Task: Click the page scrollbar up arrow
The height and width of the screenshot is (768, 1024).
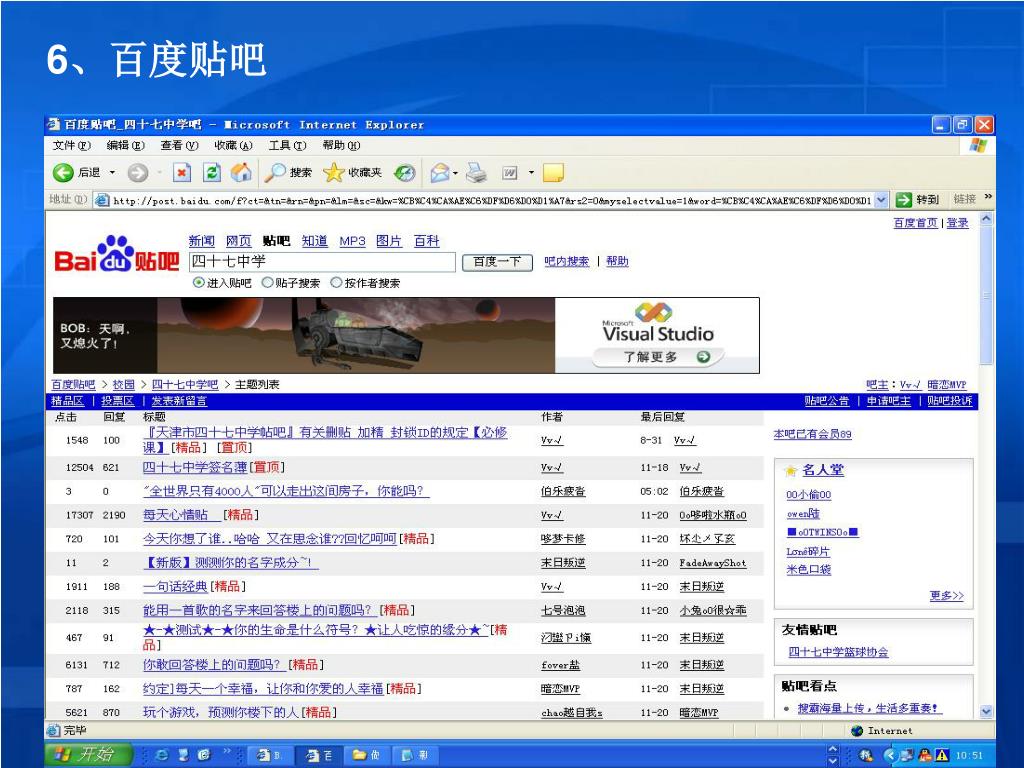Action: coord(986,219)
